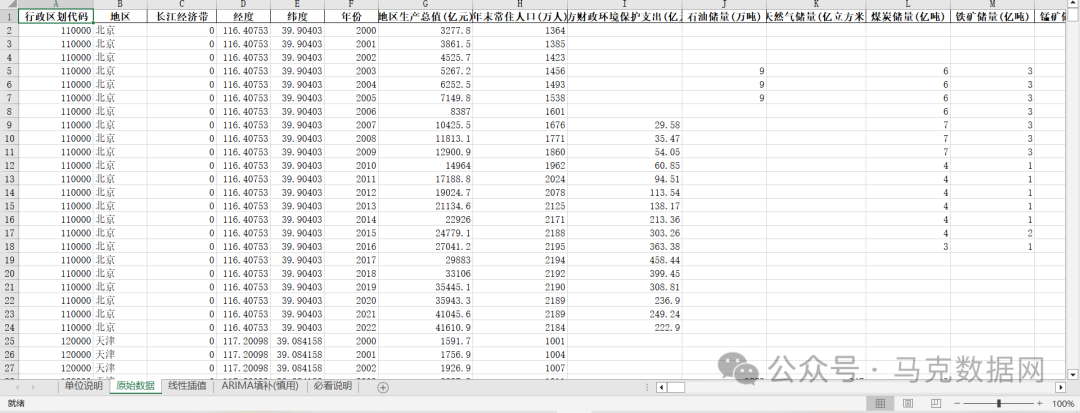
Task: Select column G header
Action: [x=426, y=4]
